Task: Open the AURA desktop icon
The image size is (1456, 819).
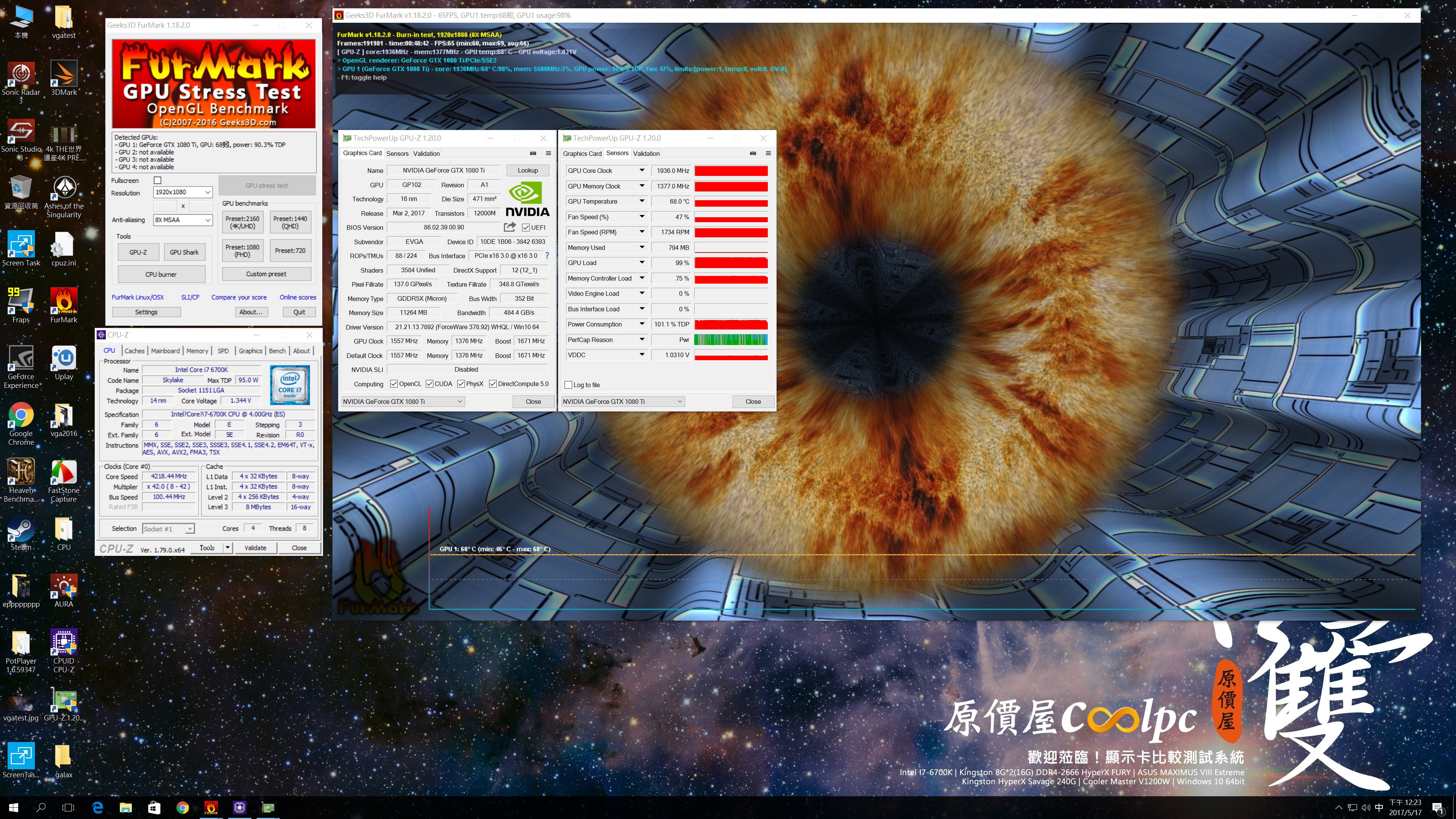Action: coord(64,591)
